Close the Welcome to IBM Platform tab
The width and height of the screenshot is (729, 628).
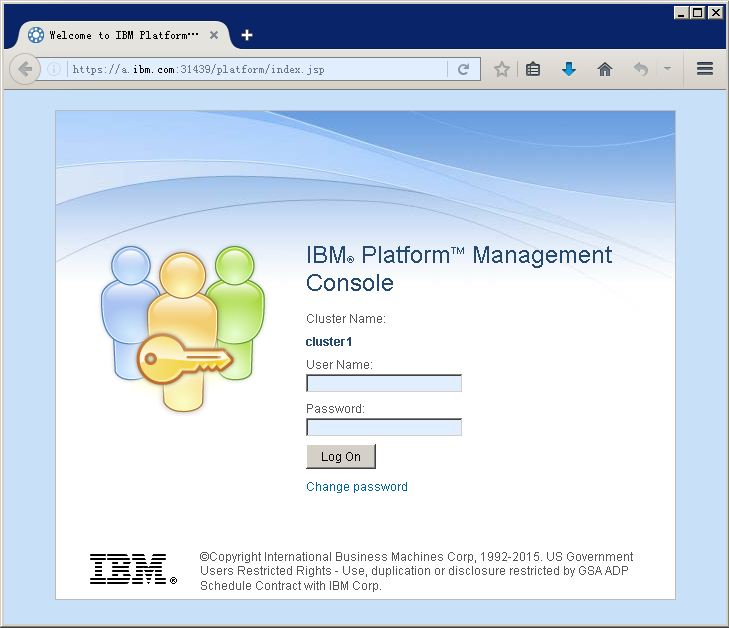click(214, 35)
